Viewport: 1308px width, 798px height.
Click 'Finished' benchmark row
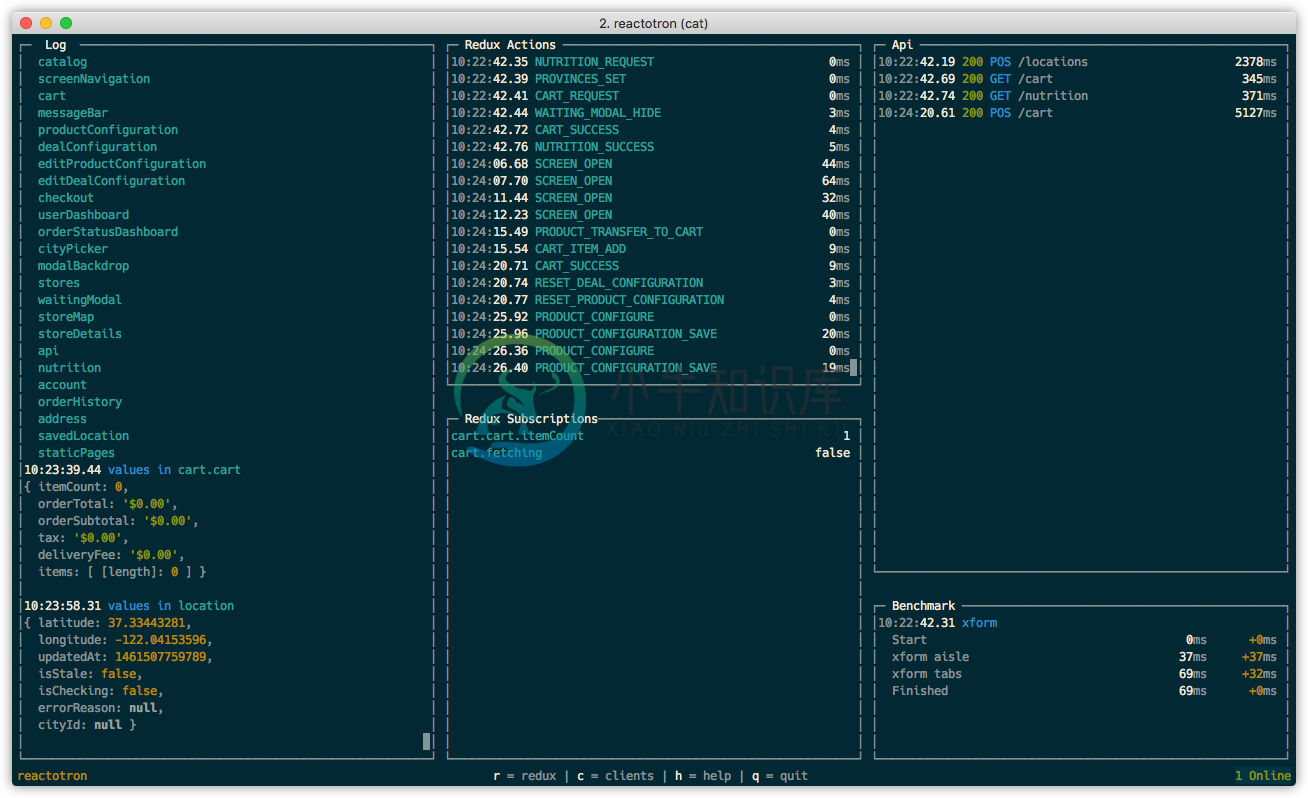click(1084, 691)
